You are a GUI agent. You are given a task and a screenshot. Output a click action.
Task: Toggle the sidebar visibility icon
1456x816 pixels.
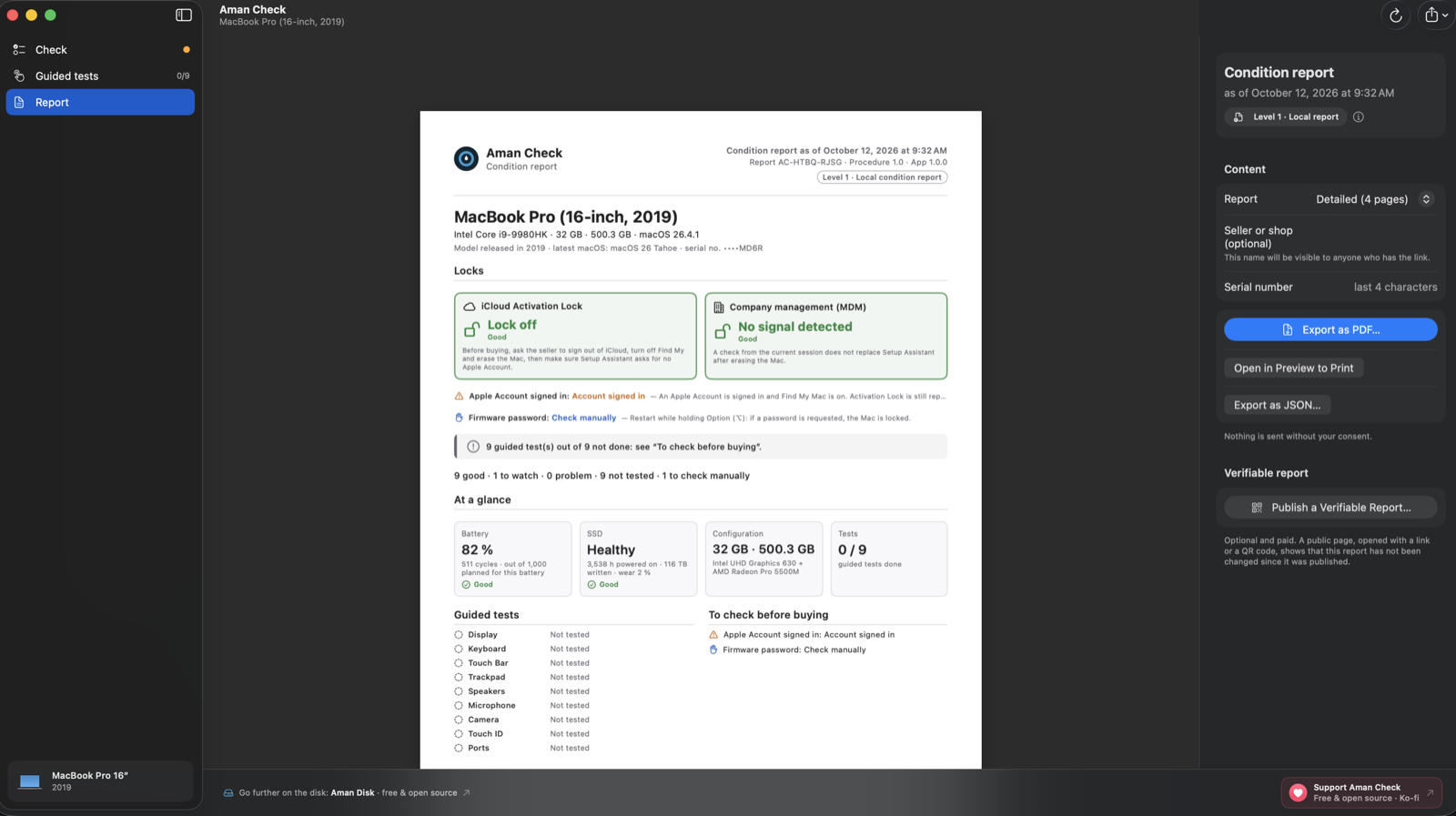coord(184,15)
